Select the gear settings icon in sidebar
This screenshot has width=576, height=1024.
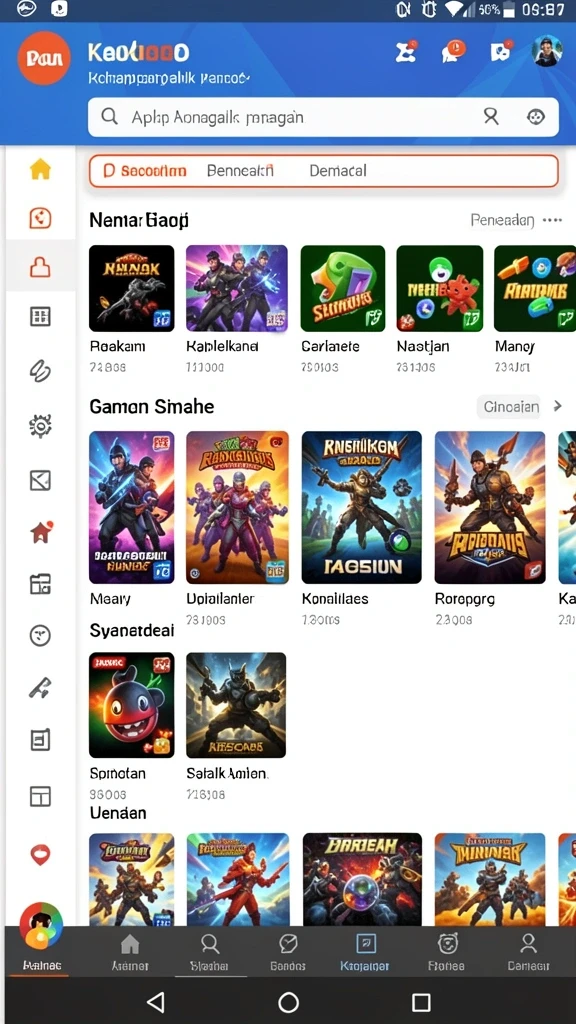tap(40, 426)
